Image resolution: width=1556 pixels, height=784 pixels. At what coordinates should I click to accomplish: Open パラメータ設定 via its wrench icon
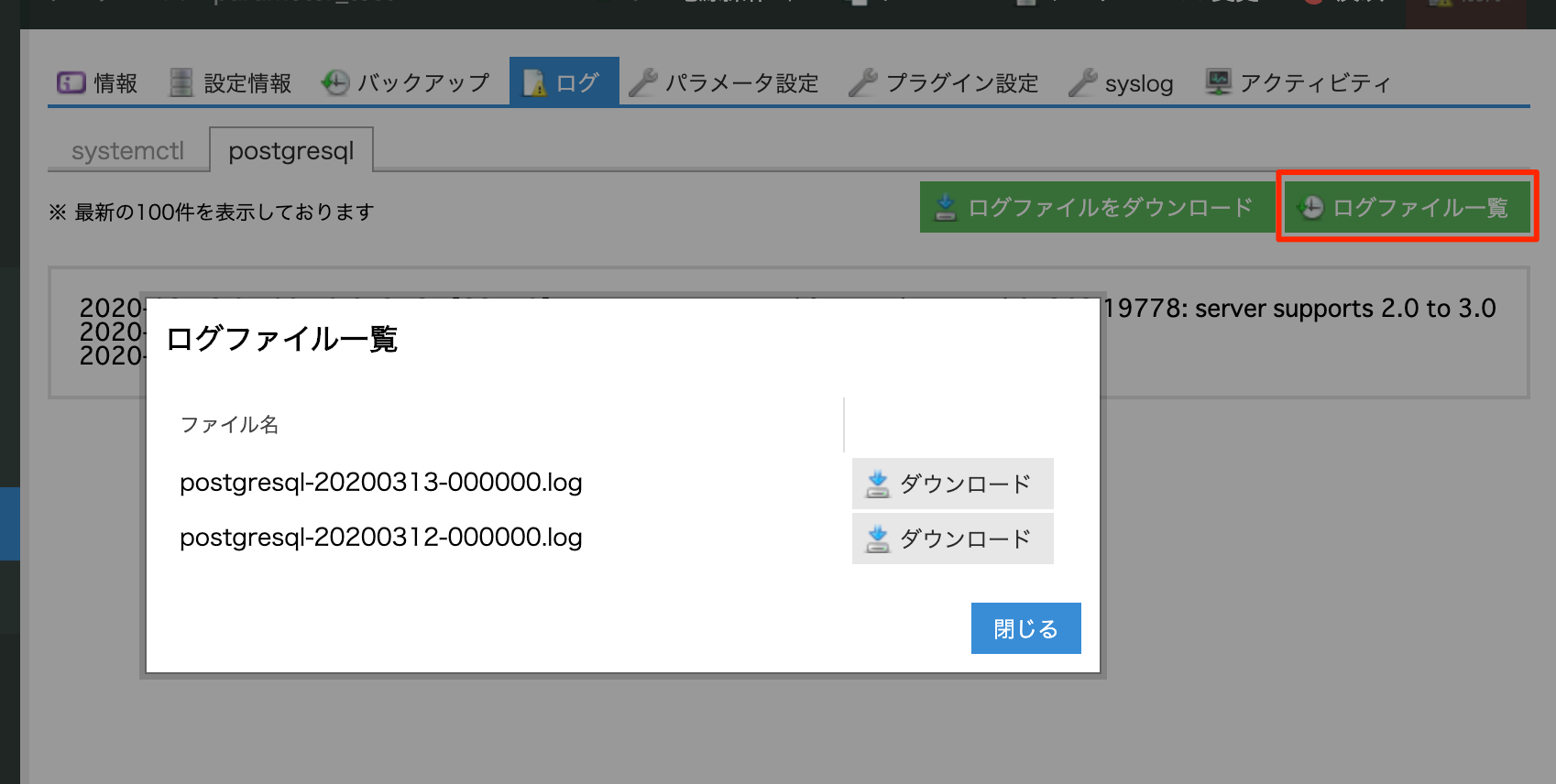[x=643, y=83]
